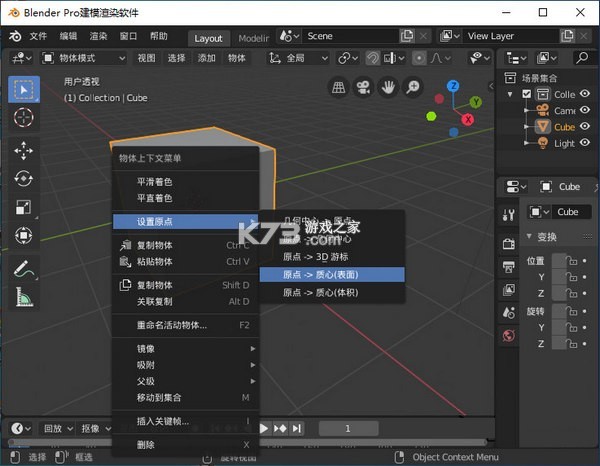Image resolution: width=600 pixels, height=466 pixels.
Task: Activate the 3D Cursor tool
Action: pos(24,117)
